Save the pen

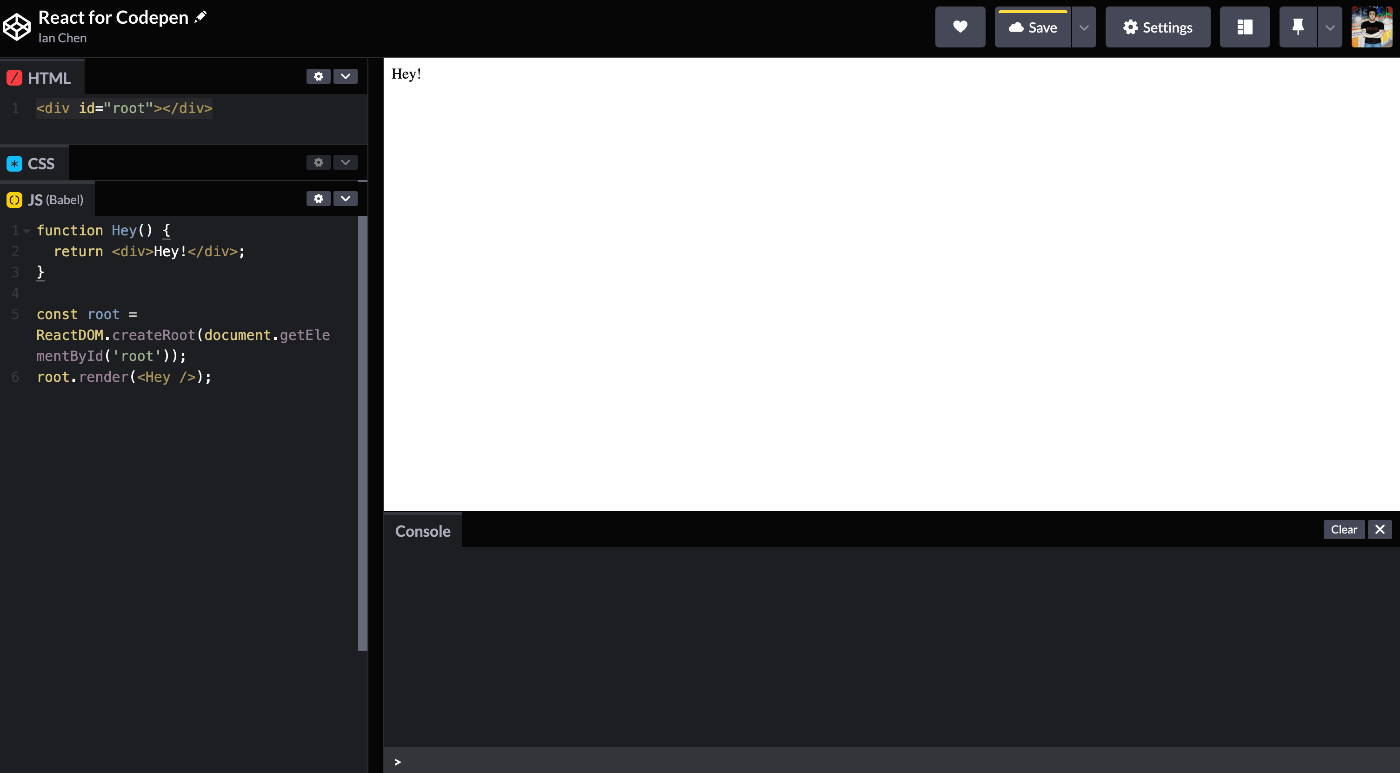(1033, 27)
